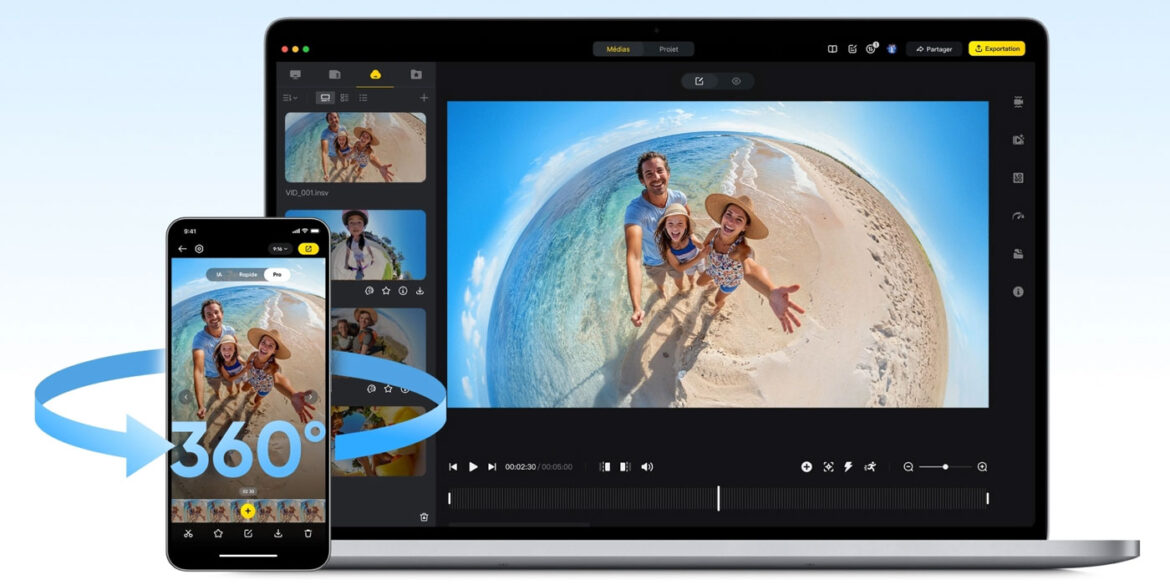Select the VID_001.insv beach thumbnail
The width and height of the screenshot is (1170, 585).
[355, 147]
